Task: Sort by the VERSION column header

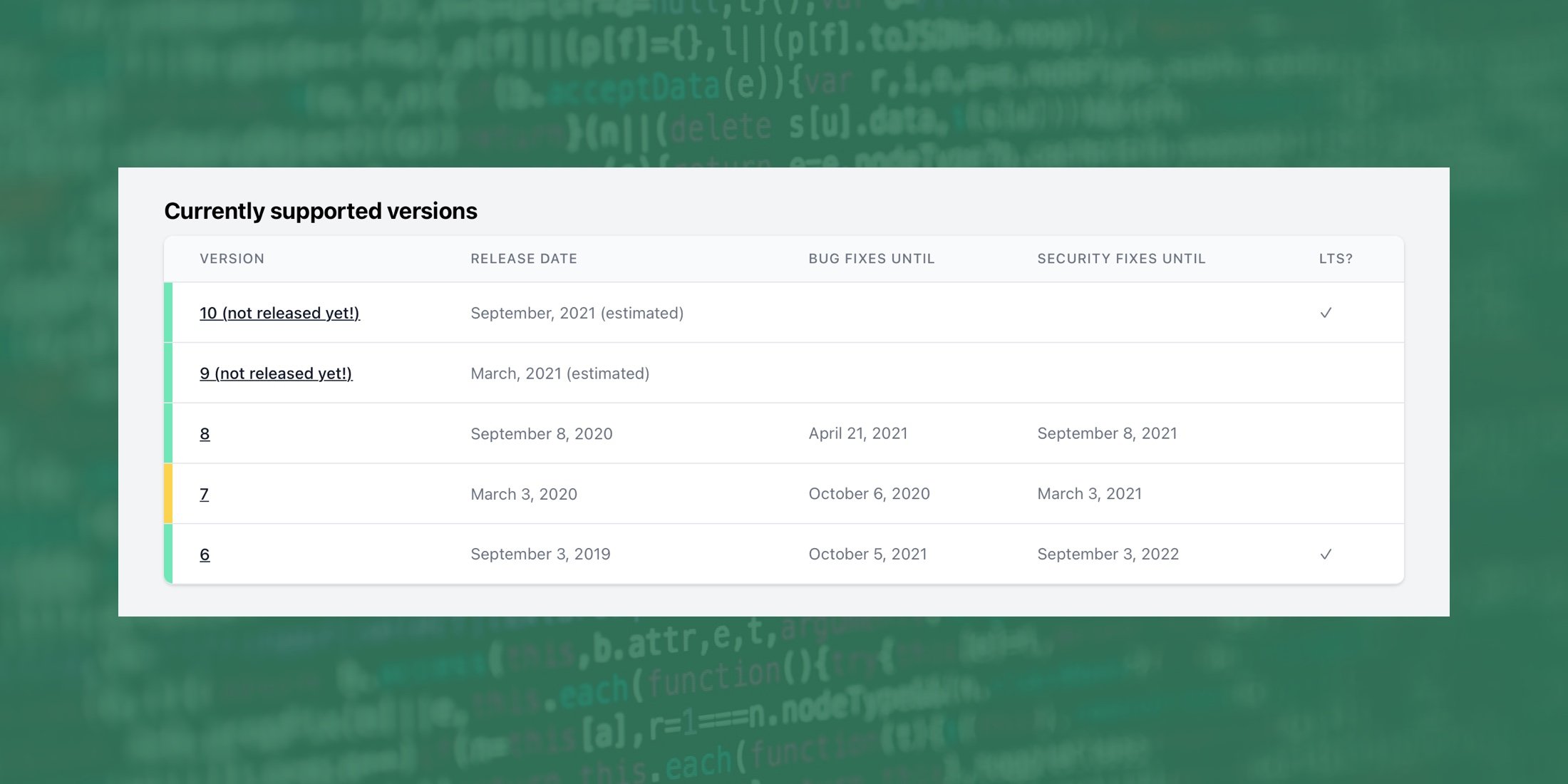Action: (x=232, y=258)
